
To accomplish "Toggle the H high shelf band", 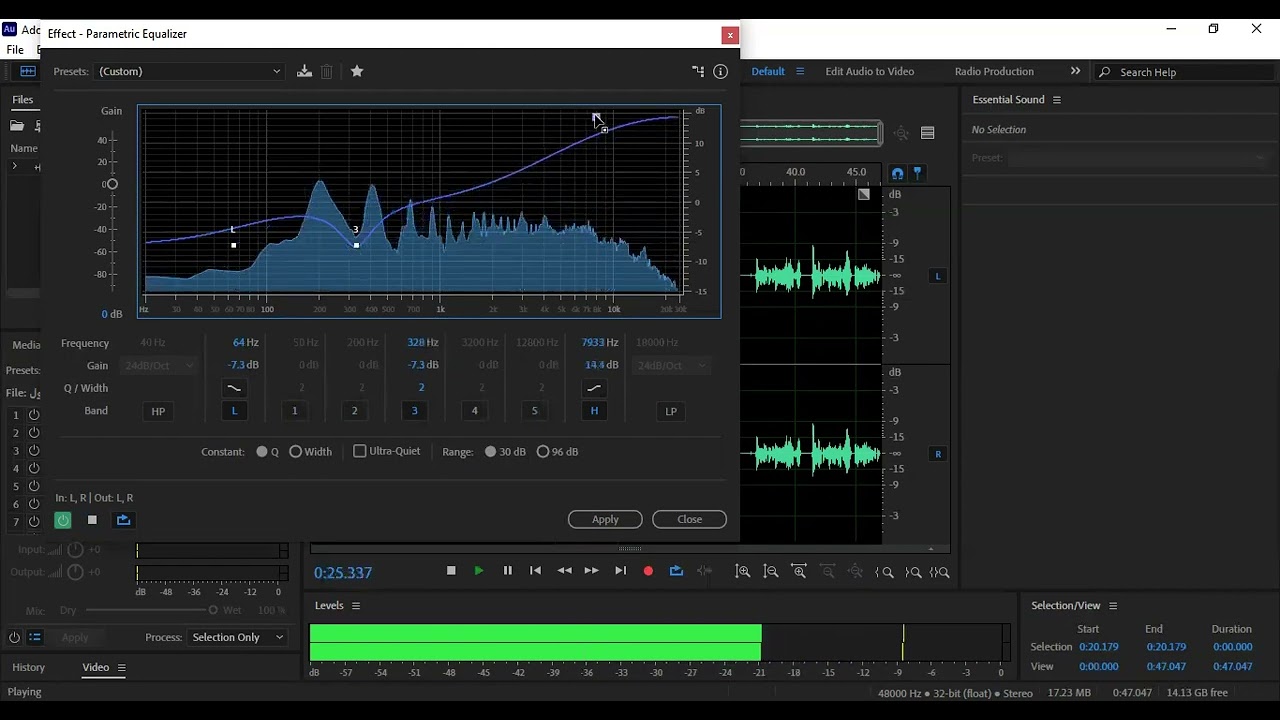I will coord(594,410).
